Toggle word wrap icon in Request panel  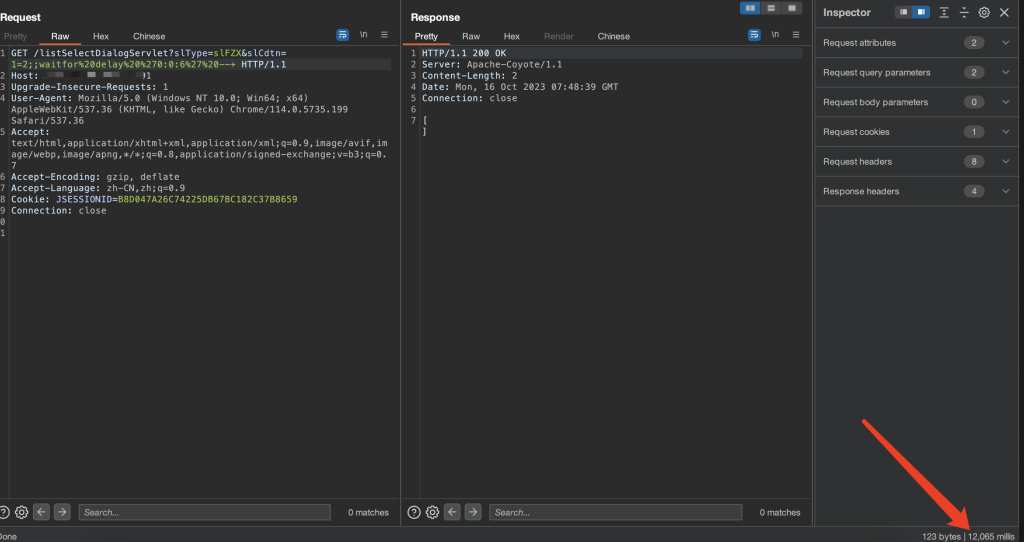(342, 35)
